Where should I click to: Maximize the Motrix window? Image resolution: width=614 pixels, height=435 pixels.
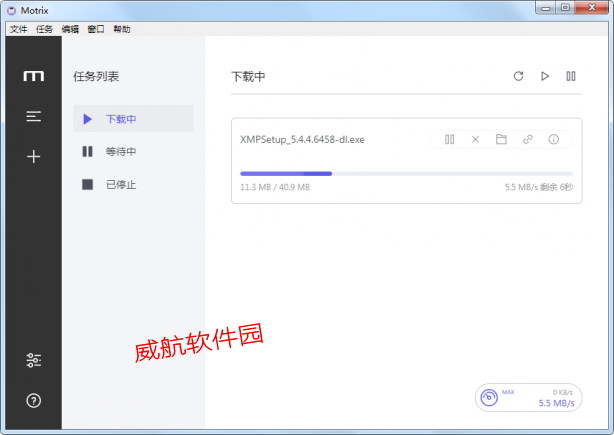click(x=565, y=8)
